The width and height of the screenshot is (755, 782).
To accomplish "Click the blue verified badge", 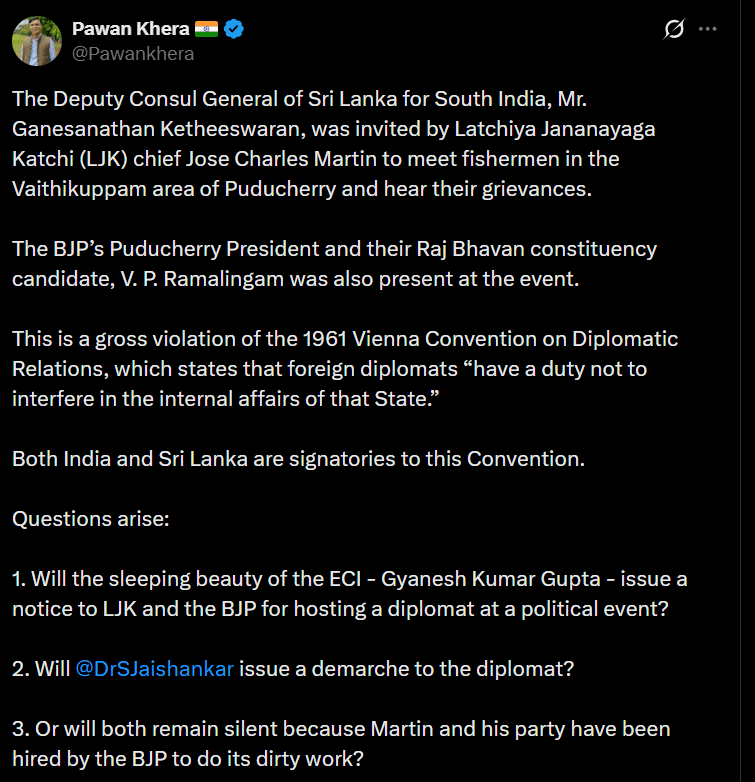I will click(x=233, y=29).
